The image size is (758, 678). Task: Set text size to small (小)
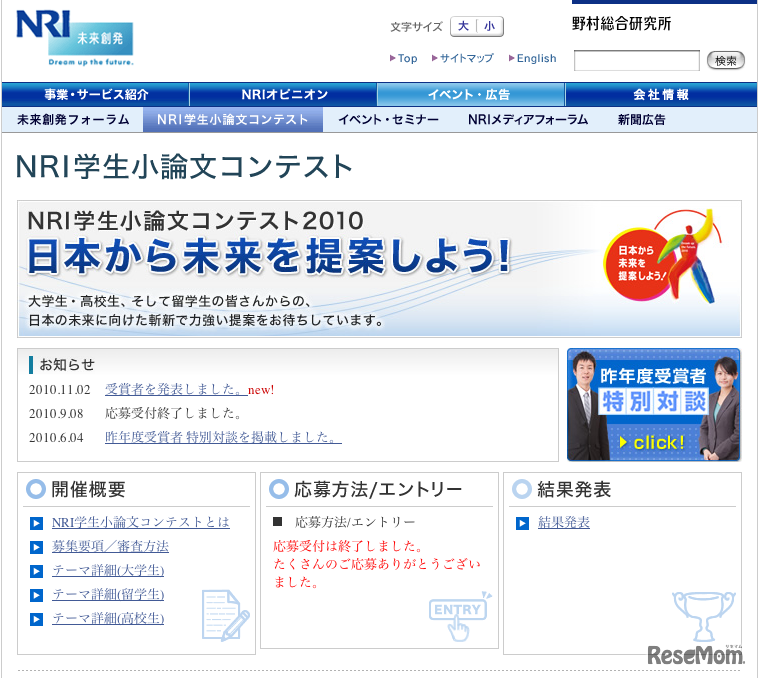tap(489, 26)
